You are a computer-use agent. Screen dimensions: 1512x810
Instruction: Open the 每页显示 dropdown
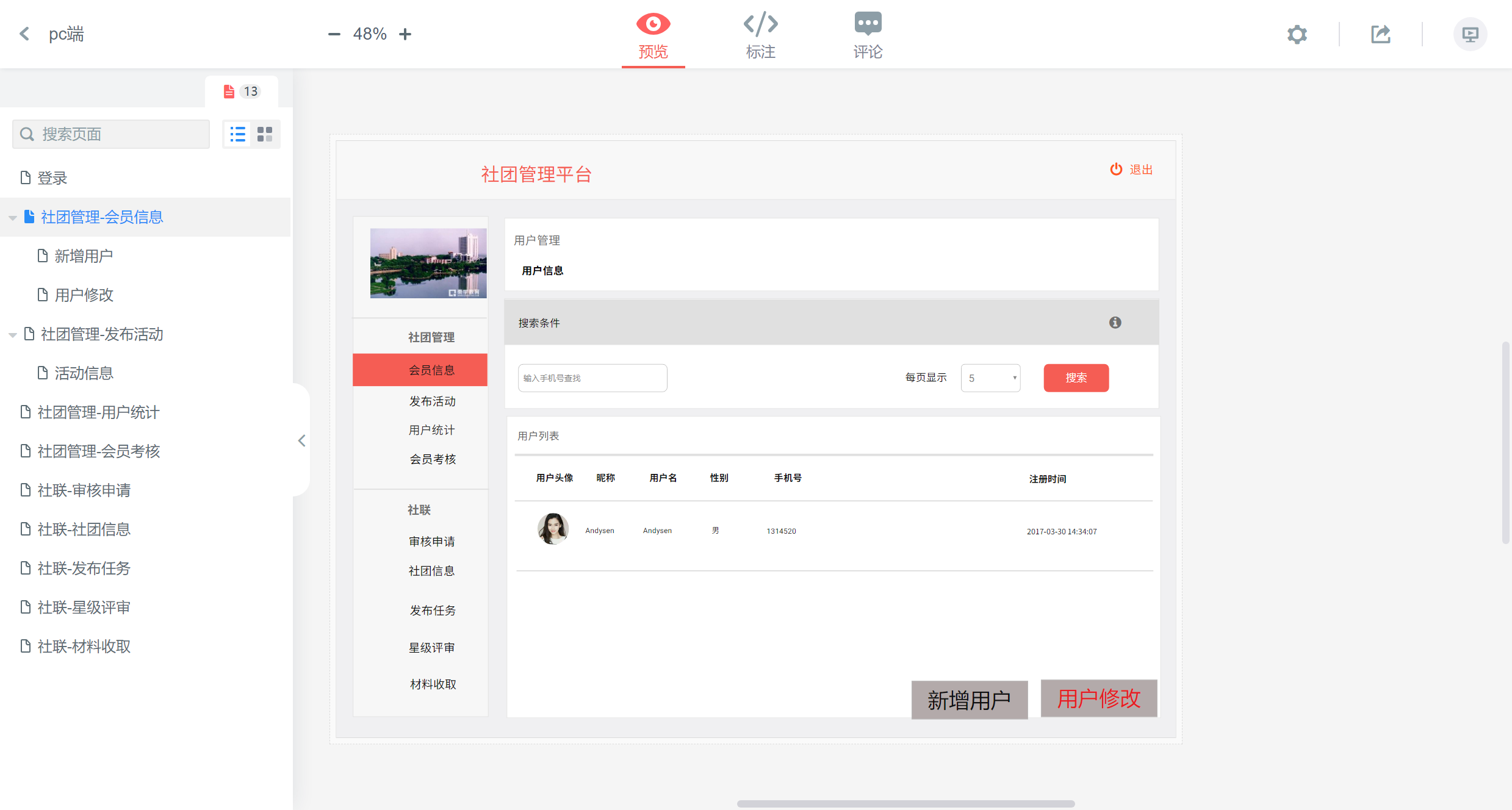pos(990,378)
